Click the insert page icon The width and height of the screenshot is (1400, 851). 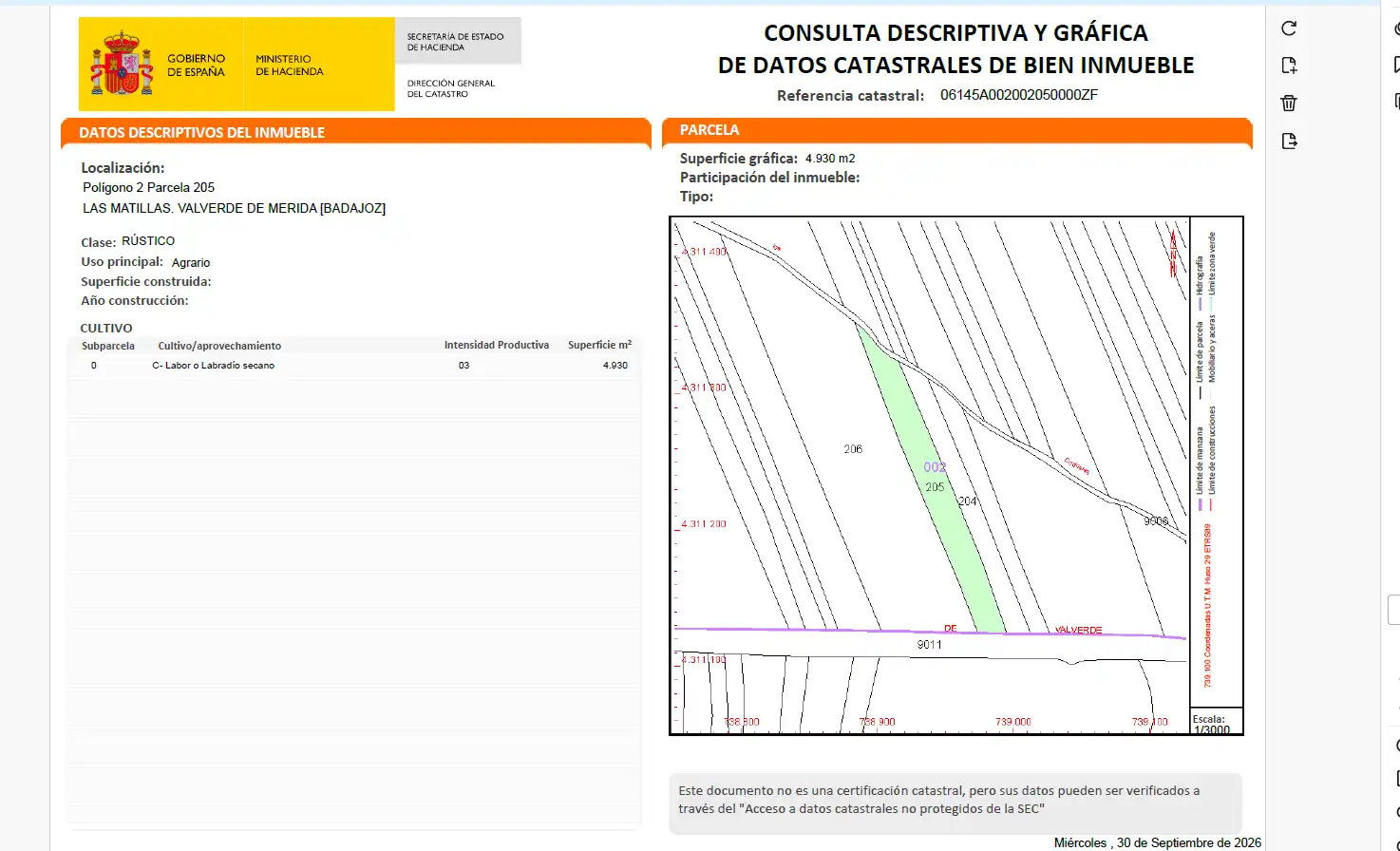[x=1289, y=66]
